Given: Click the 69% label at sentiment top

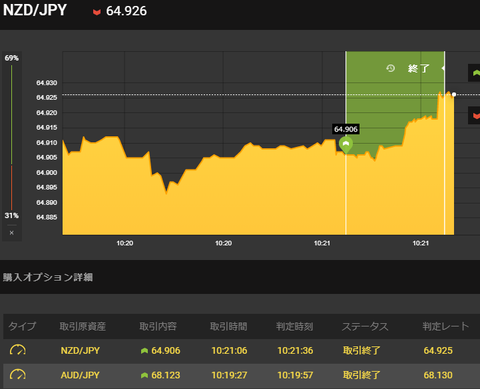Looking at the screenshot, I should click(12, 58).
